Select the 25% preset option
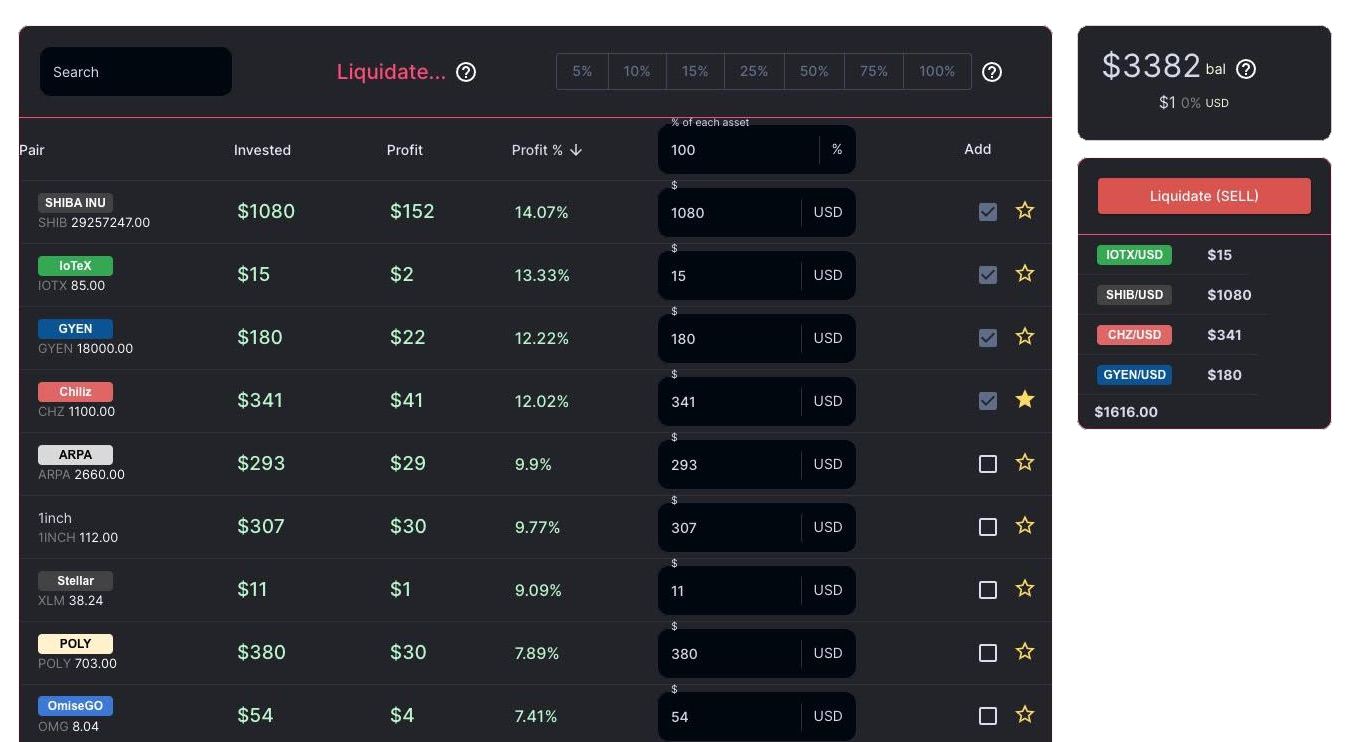Viewport: 1354px width, 742px height. pyautogui.click(x=754, y=72)
